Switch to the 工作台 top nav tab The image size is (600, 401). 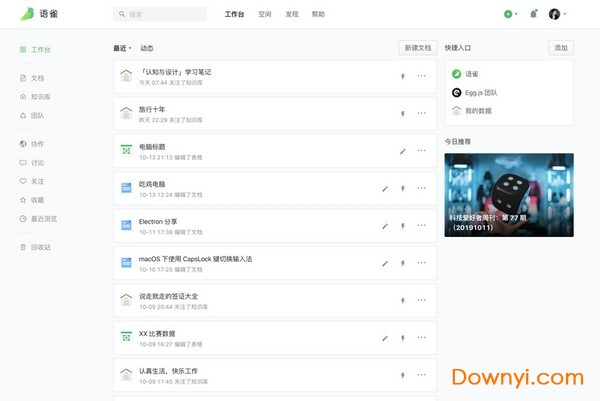(235, 14)
